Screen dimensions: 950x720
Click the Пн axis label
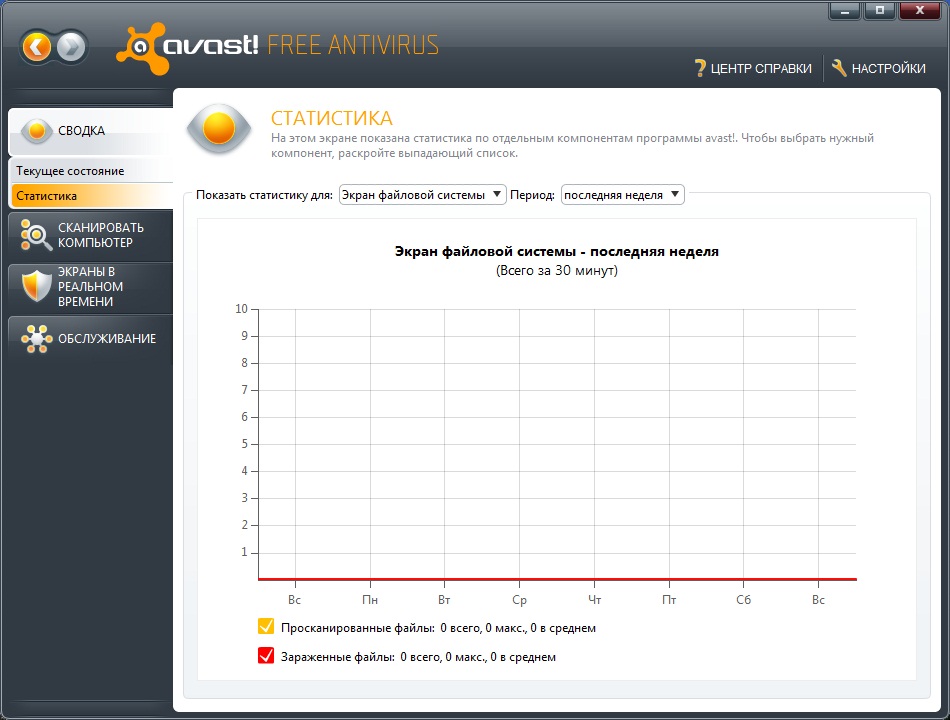pos(370,600)
